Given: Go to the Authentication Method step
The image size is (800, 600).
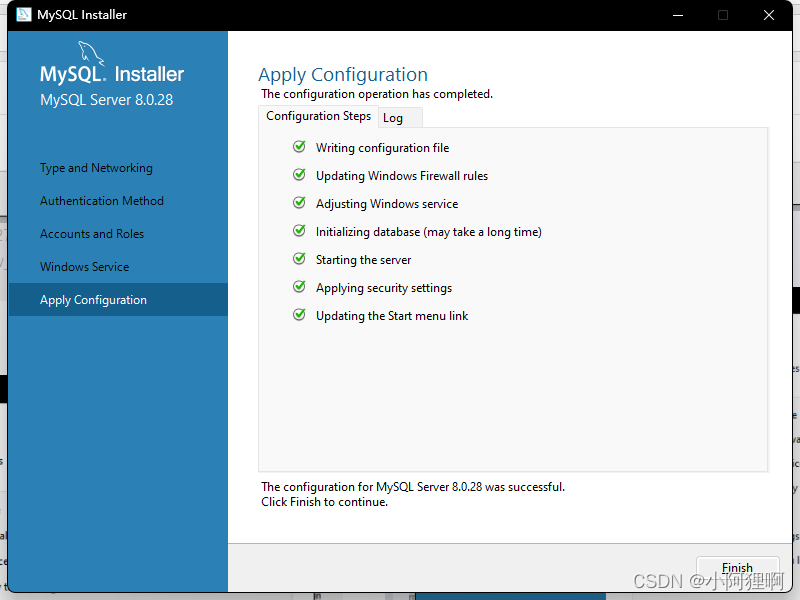Looking at the screenshot, I should click(102, 201).
